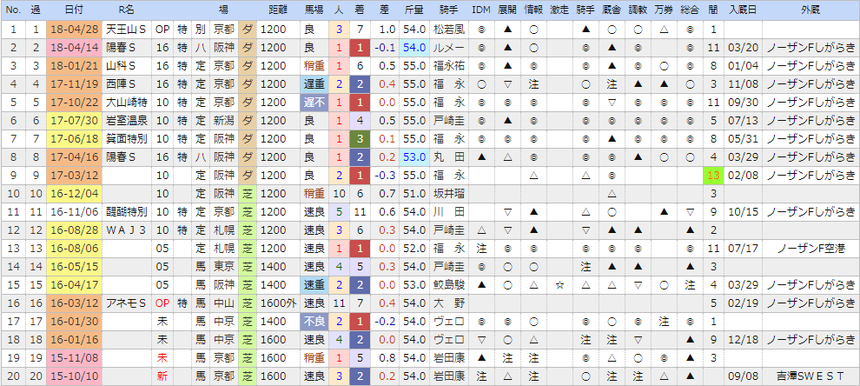This screenshot has height=386, width=860.
Task: Click the 調教 column header
Action: pyautogui.click(x=638, y=10)
